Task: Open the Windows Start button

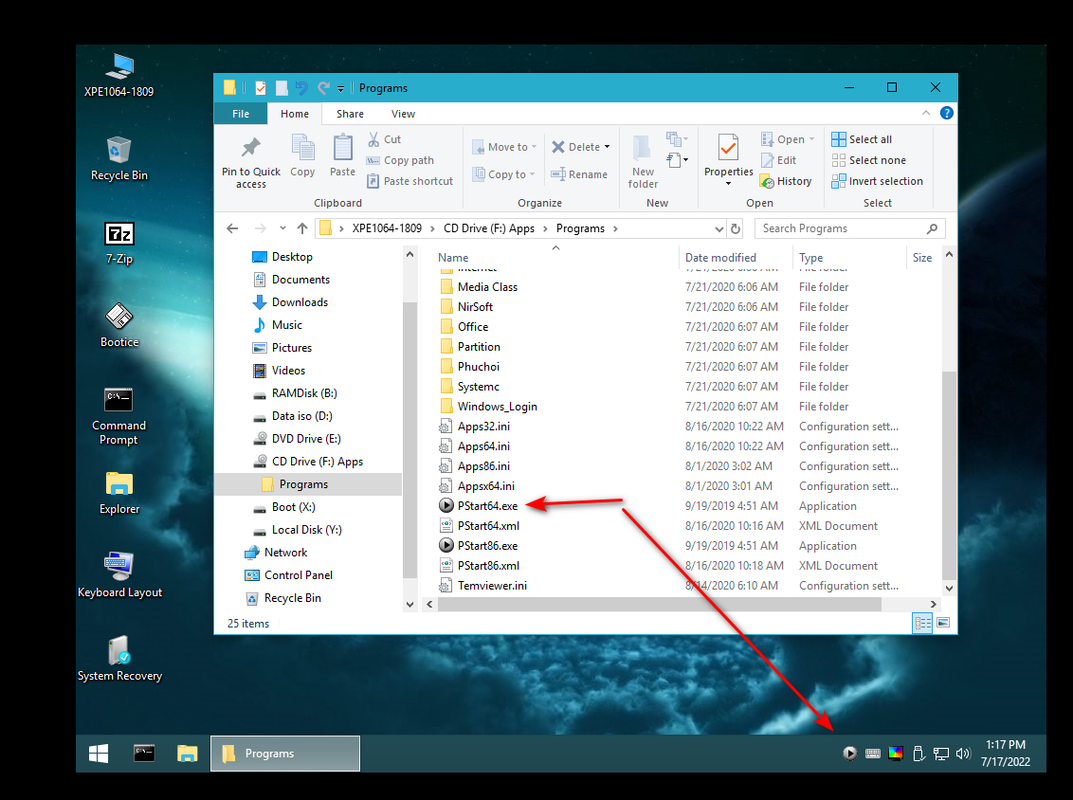Action: tap(99, 753)
